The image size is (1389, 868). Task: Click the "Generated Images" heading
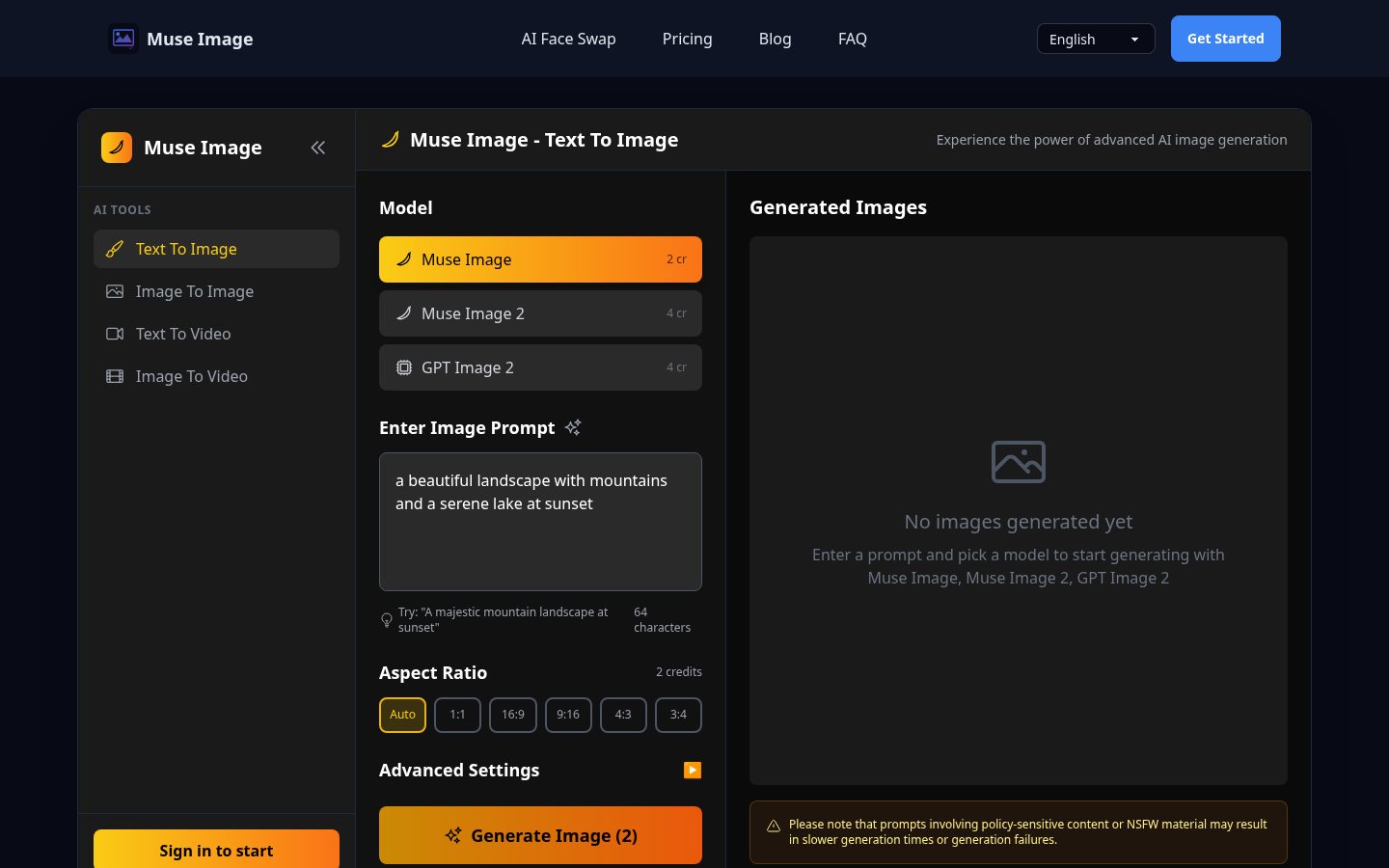(838, 207)
